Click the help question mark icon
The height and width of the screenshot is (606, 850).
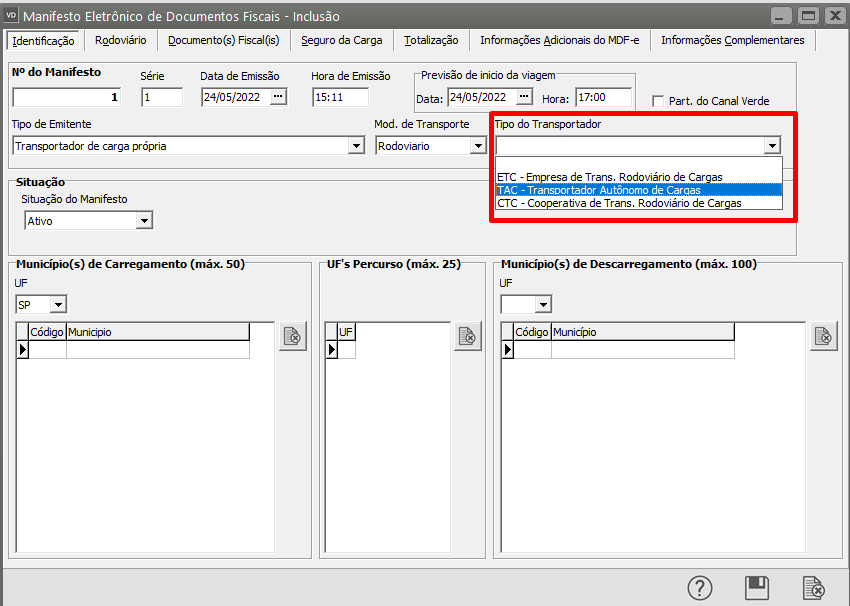[x=700, y=588]
